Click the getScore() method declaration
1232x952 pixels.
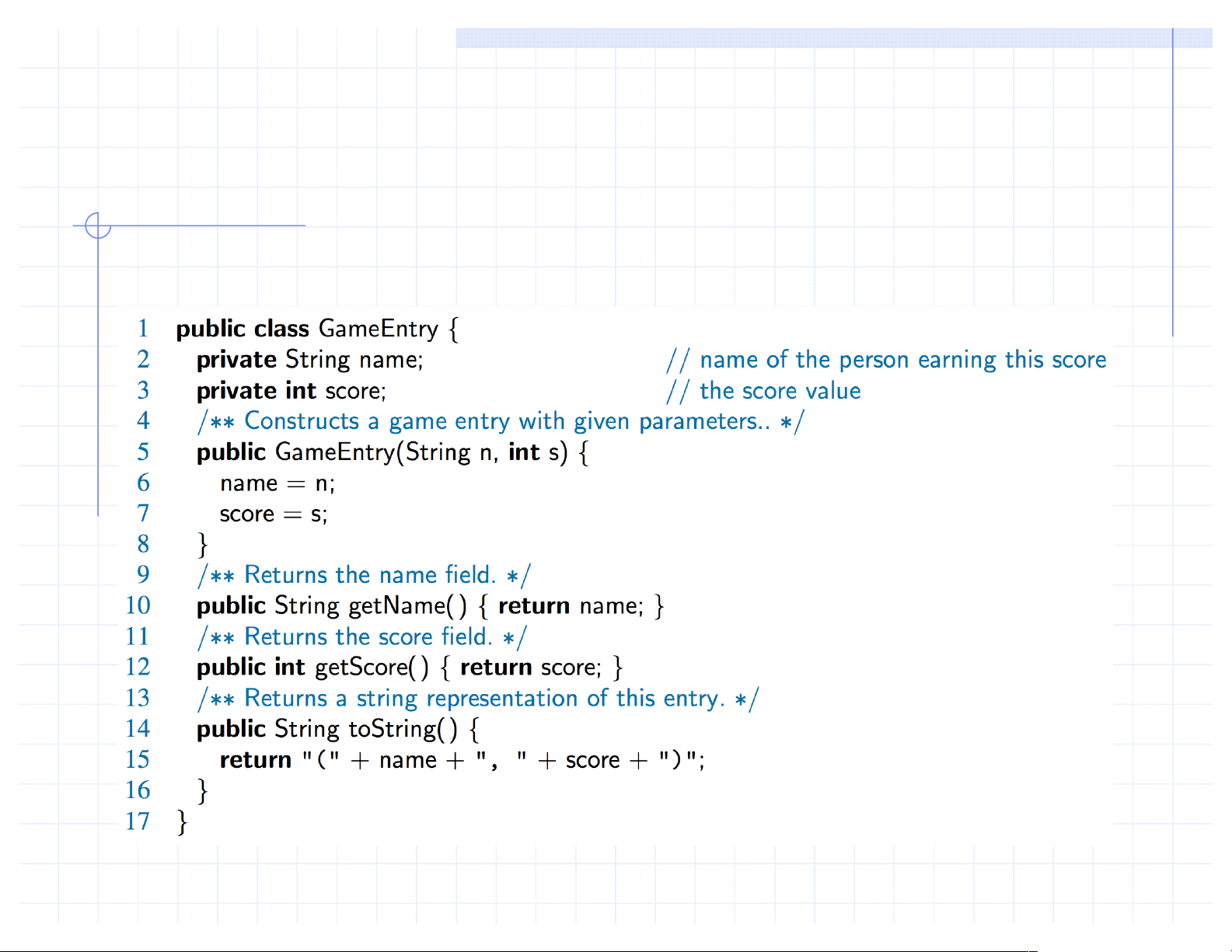click(x=410, y=668)
